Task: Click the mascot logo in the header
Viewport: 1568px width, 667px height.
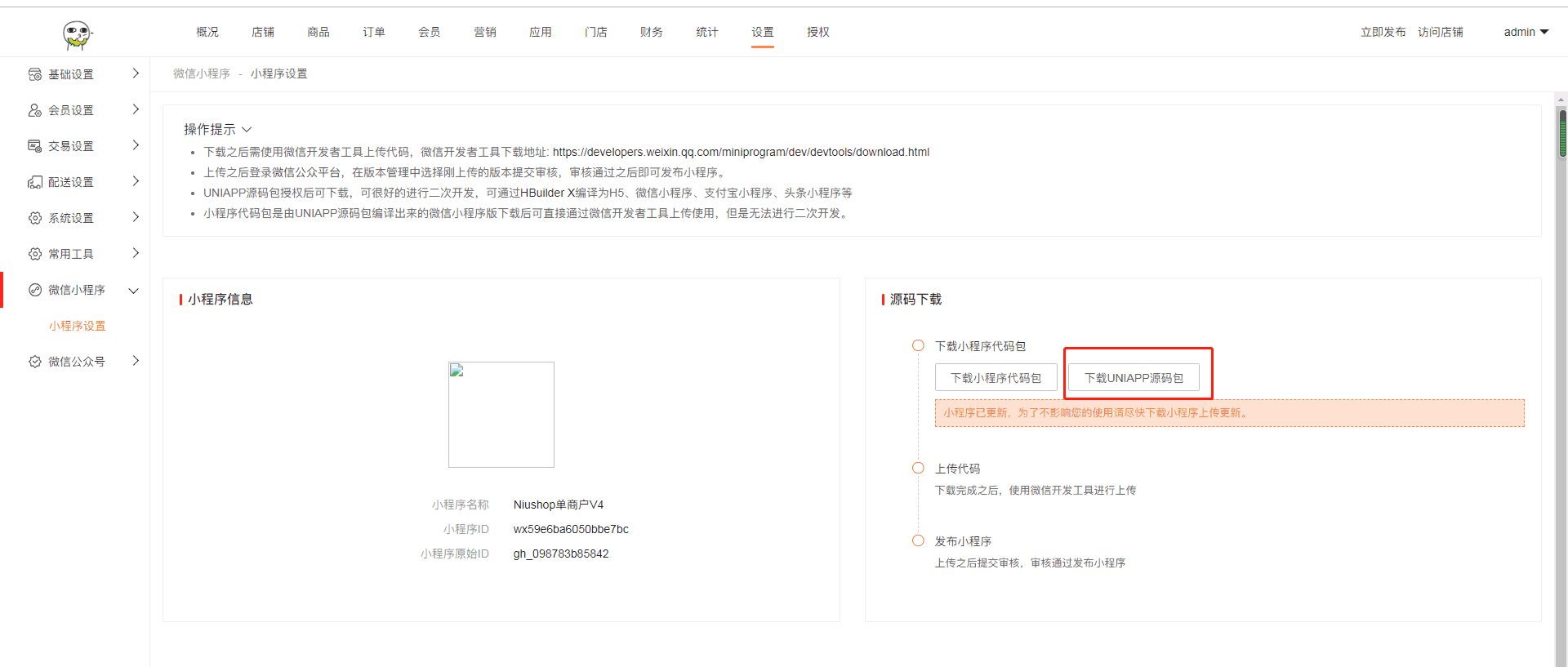Action: click(x=78, y=34)
